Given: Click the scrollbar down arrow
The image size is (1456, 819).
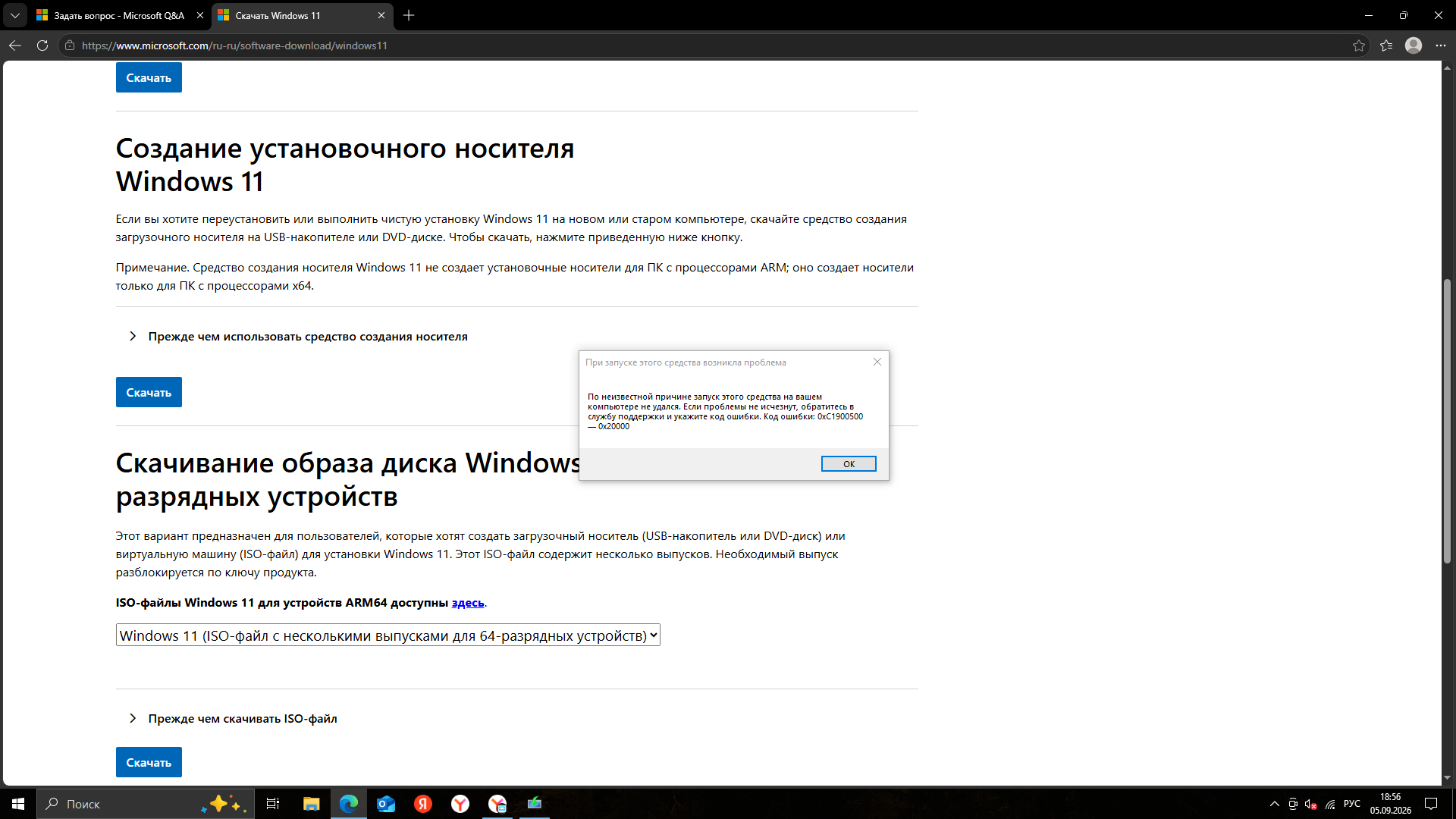Looking at the screenshot, I should [x=1448, y=778].
